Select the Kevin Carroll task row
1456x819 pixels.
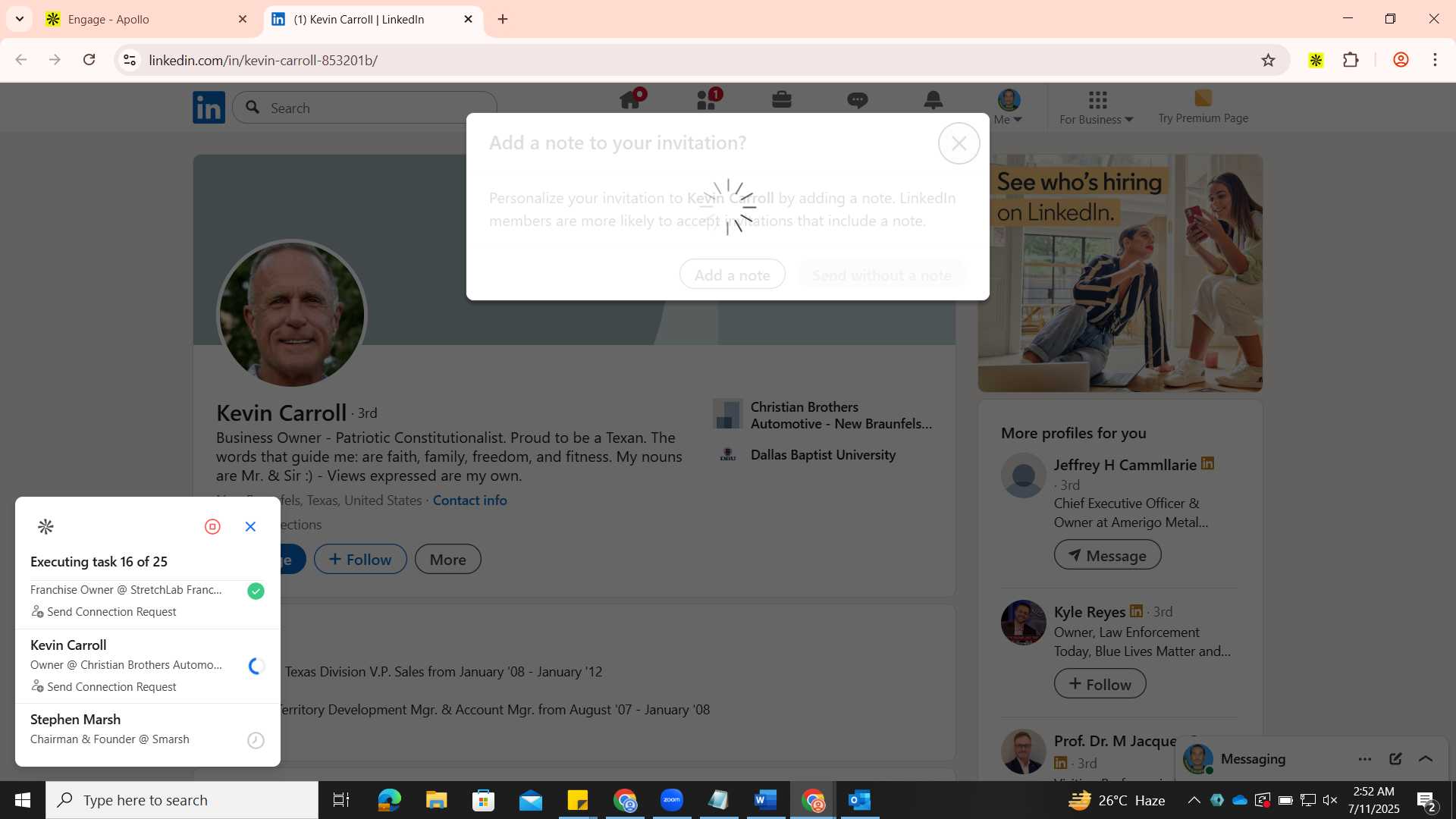pos(148,666)
